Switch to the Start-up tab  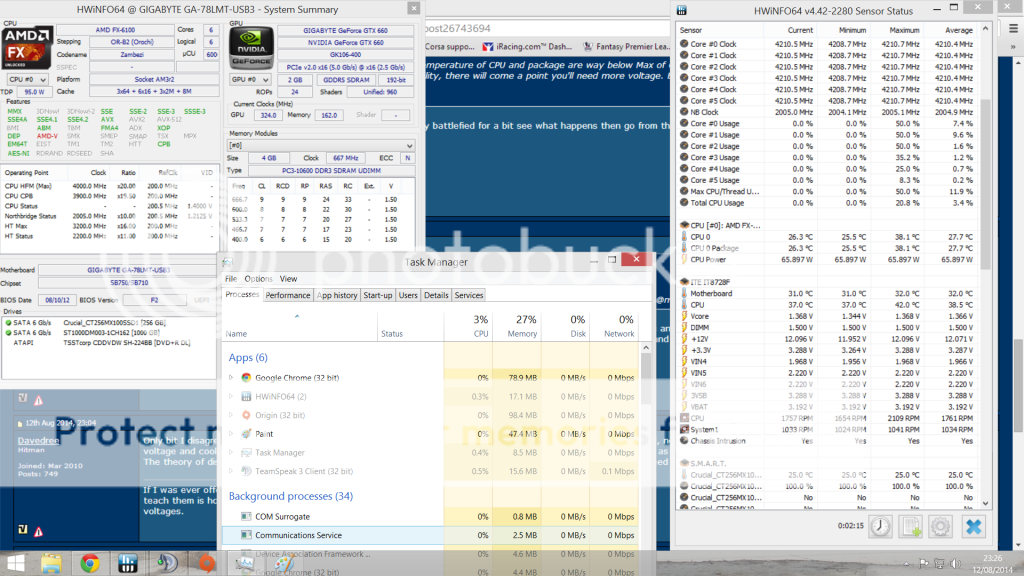pos(377,295)
